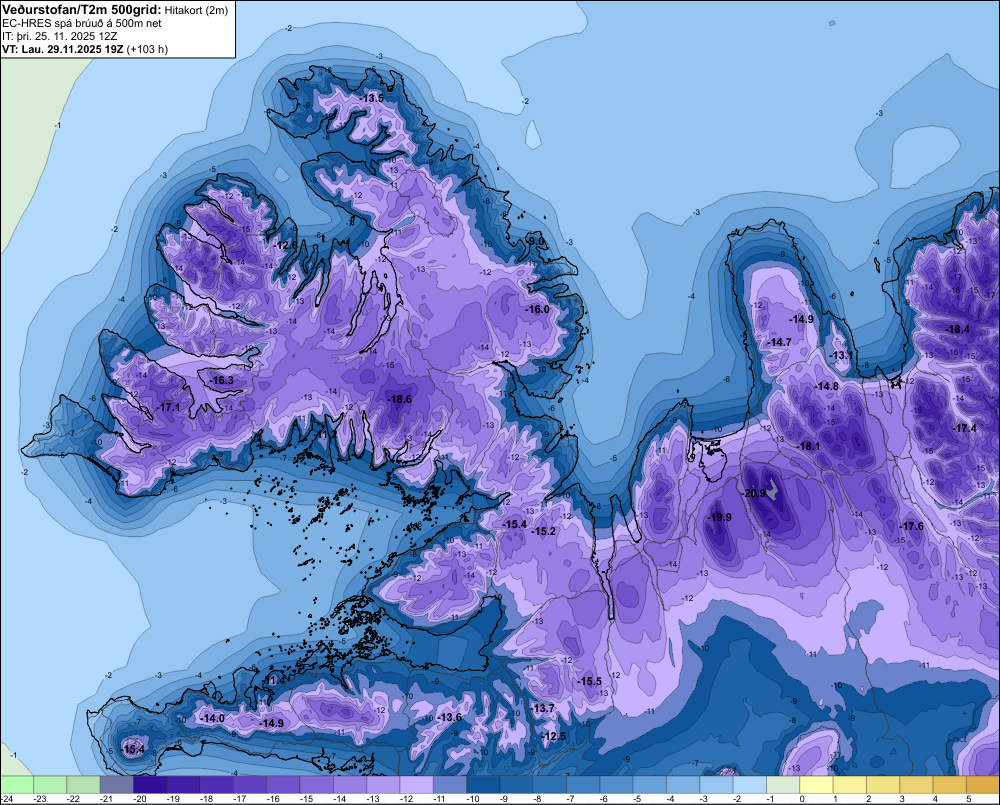Click the legend scale number -4
Viewport: 1000px width, 805px height.
coord(670,799)
